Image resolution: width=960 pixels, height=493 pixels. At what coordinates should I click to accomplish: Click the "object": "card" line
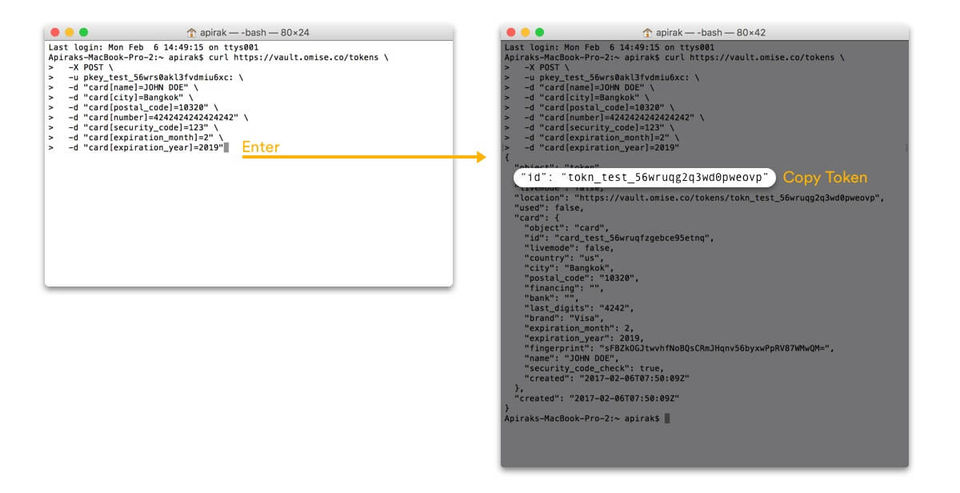click(x=566, y=228)
